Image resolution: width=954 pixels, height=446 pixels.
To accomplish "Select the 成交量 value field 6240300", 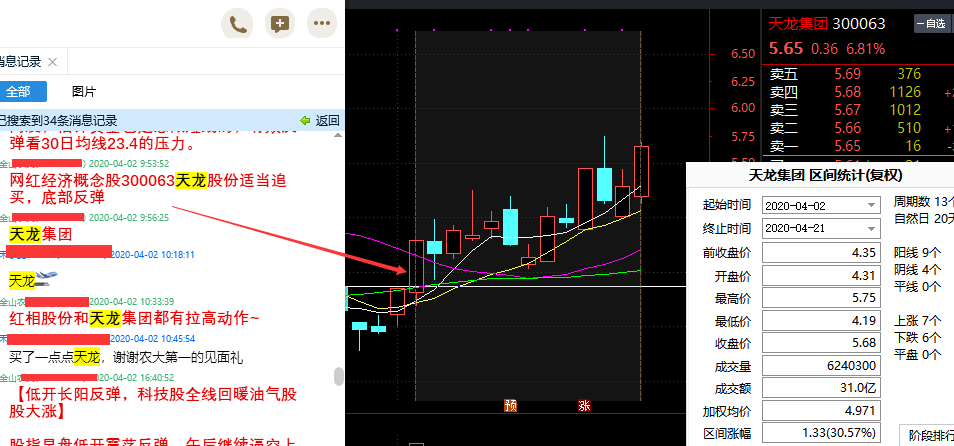I will (821, 366).
